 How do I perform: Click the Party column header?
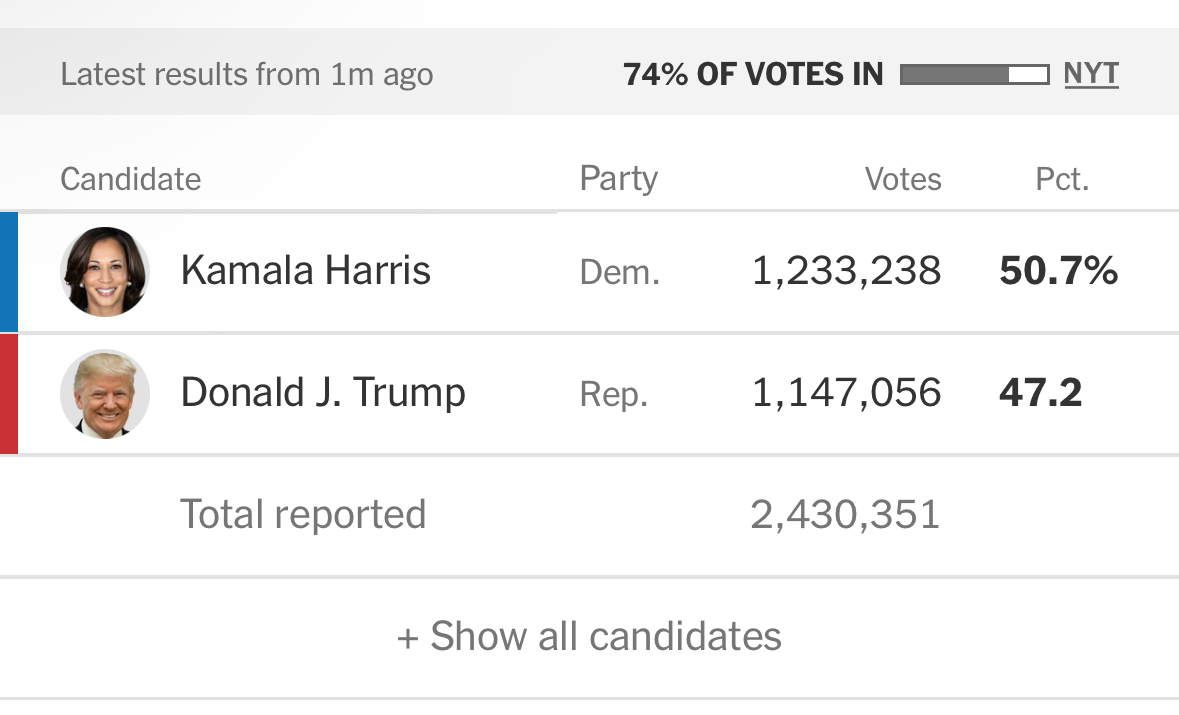[618, 179]
